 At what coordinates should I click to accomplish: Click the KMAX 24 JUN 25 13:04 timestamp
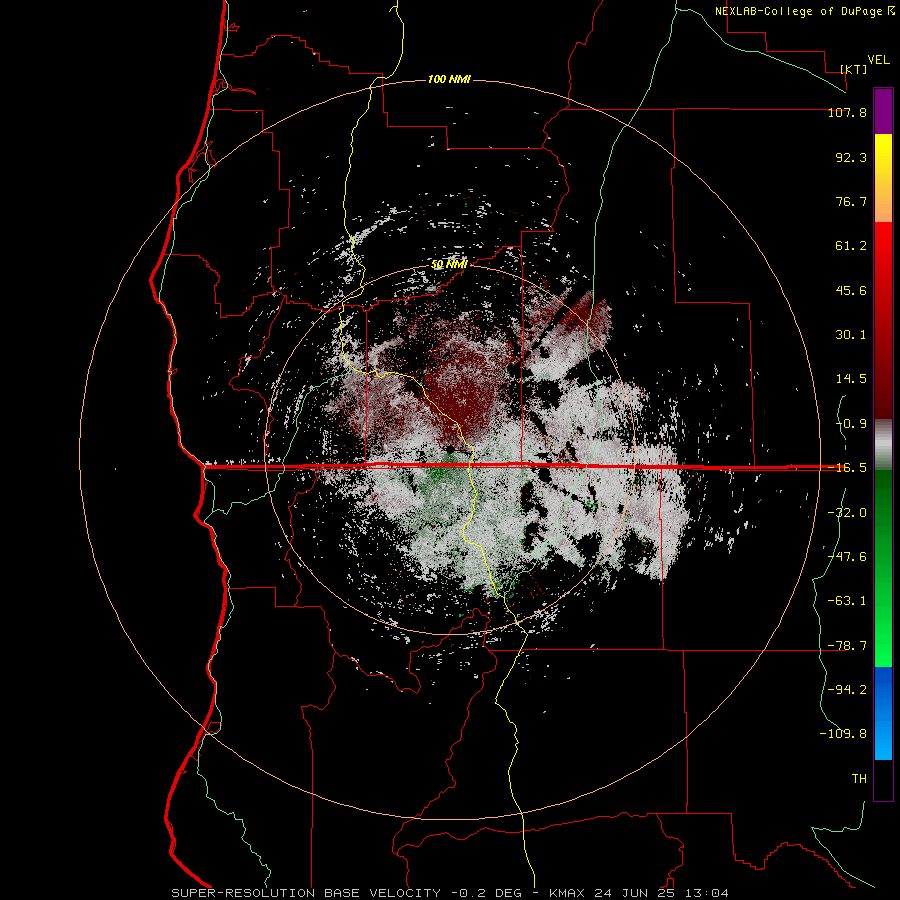pyautogui.click(x=639, y=893)
